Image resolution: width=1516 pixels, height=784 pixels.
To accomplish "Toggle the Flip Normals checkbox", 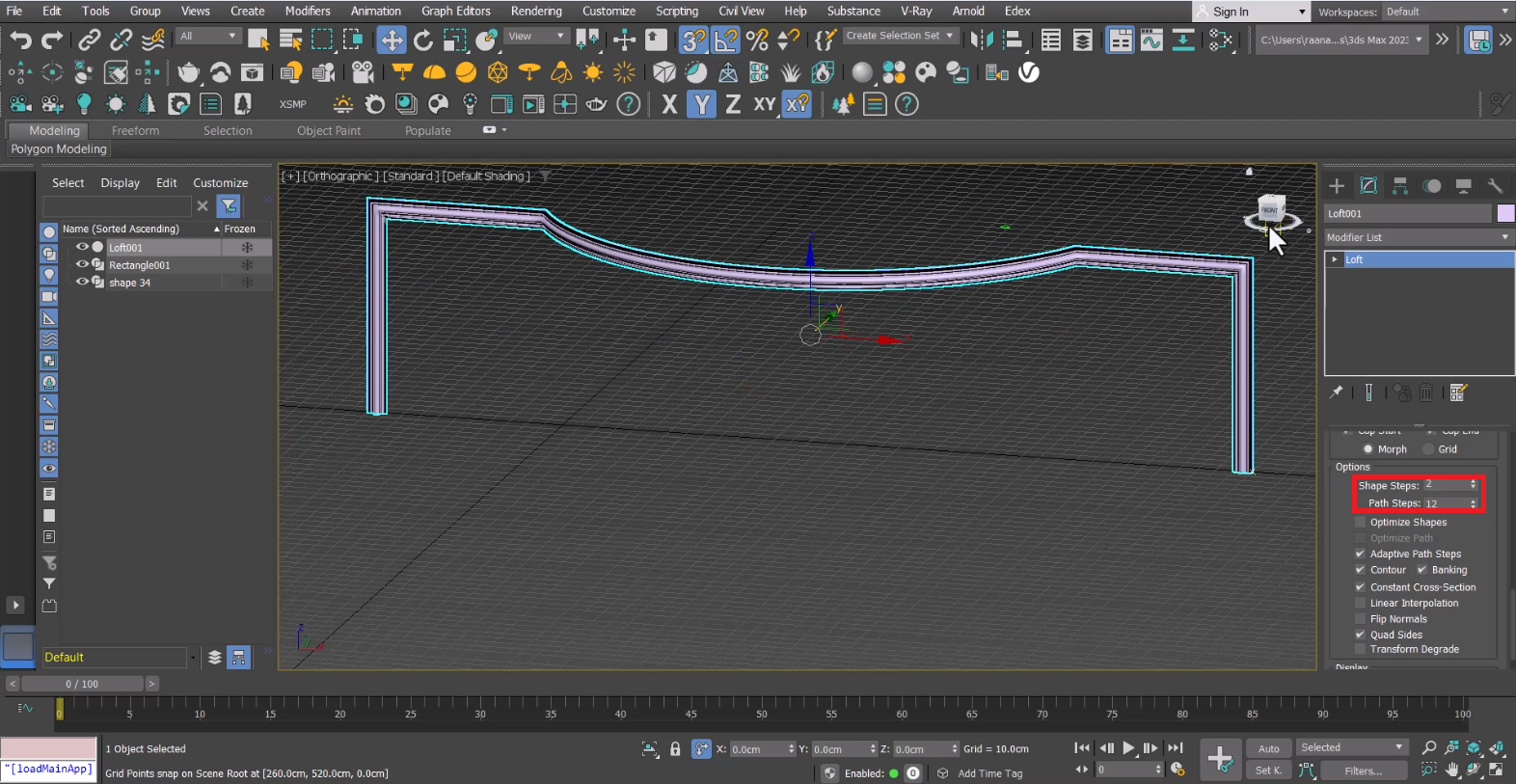I will pos(1361,619).
